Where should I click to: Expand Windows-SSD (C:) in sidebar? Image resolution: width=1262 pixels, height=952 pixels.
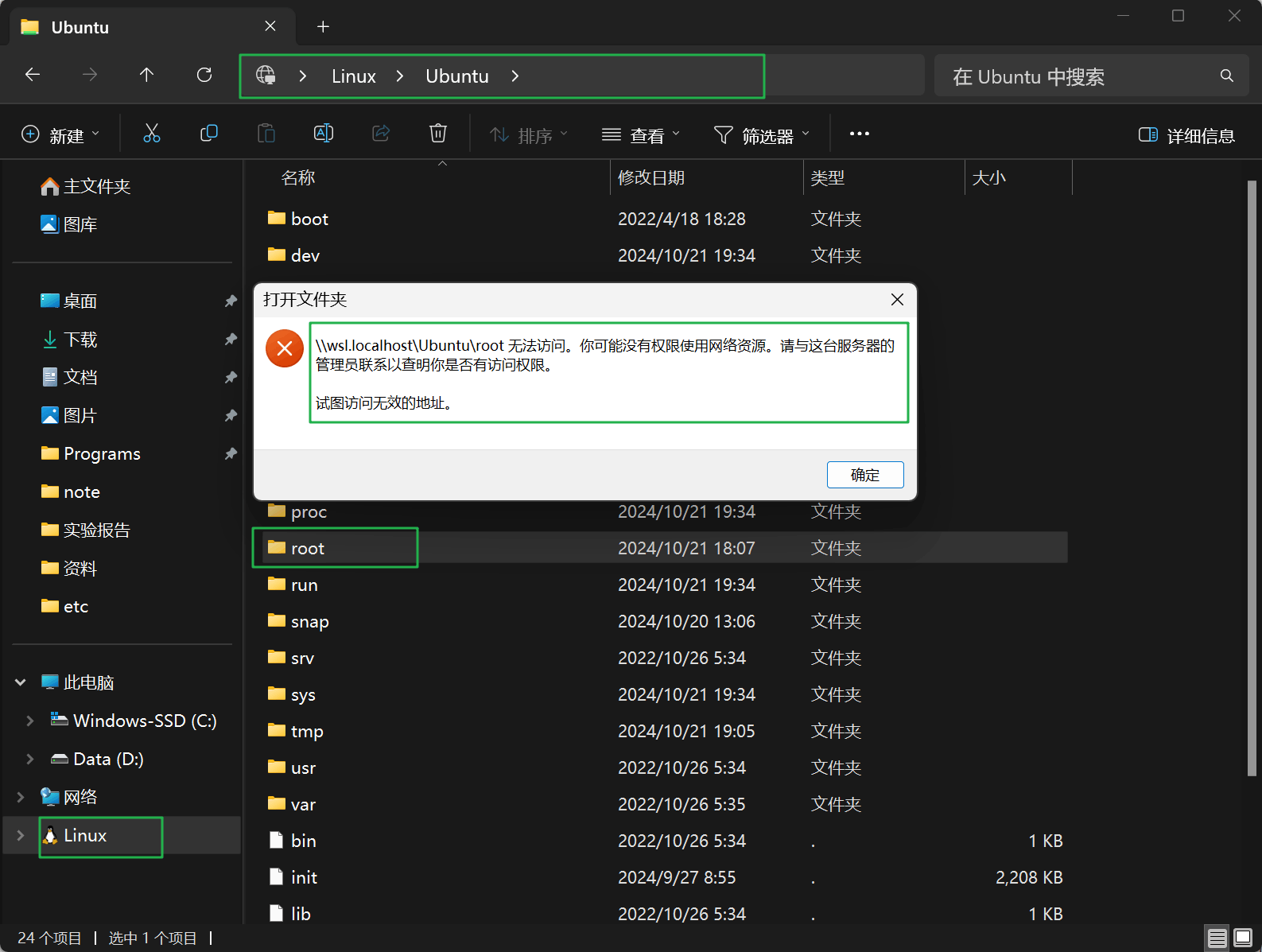coord(30,721)
